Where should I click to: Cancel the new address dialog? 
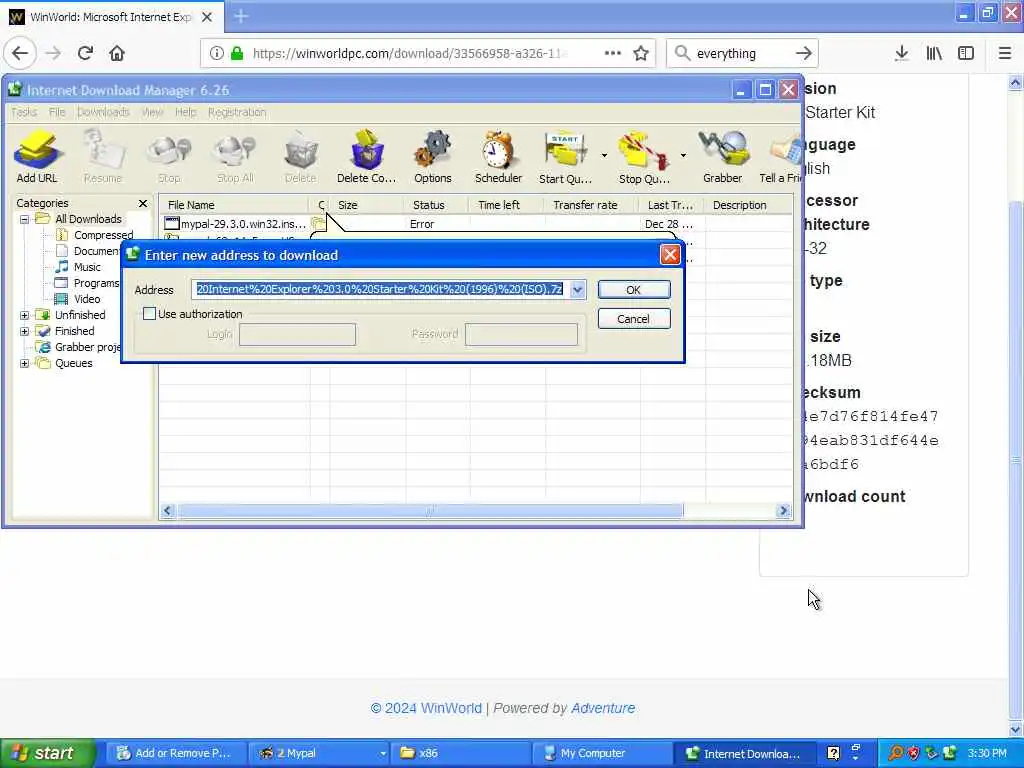tap(633, 319)
